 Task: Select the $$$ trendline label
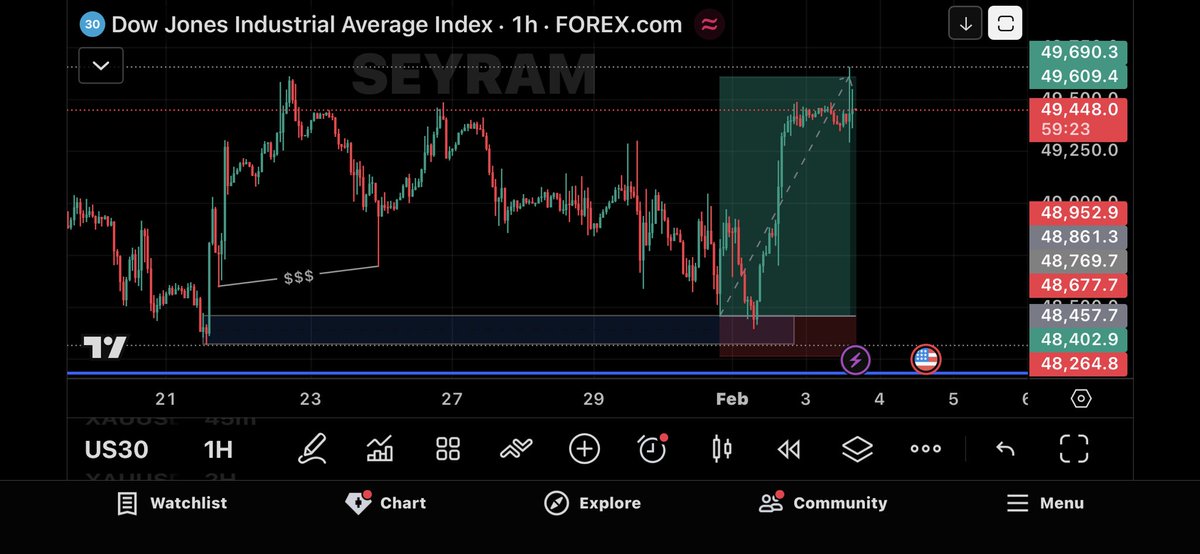click(298, 276)
